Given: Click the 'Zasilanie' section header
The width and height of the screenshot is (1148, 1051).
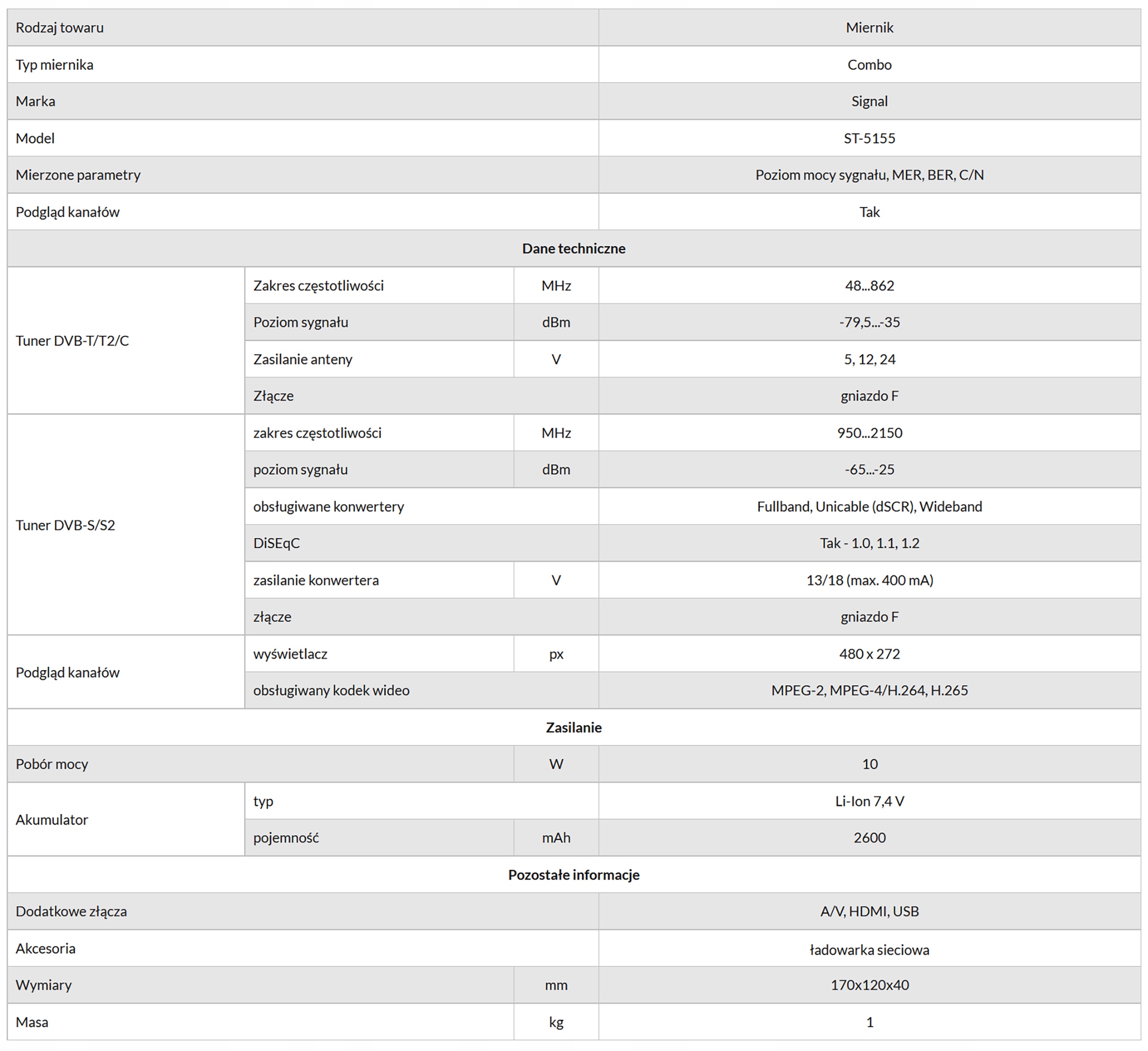Looking at the screenshot, I should click(574, 727).
